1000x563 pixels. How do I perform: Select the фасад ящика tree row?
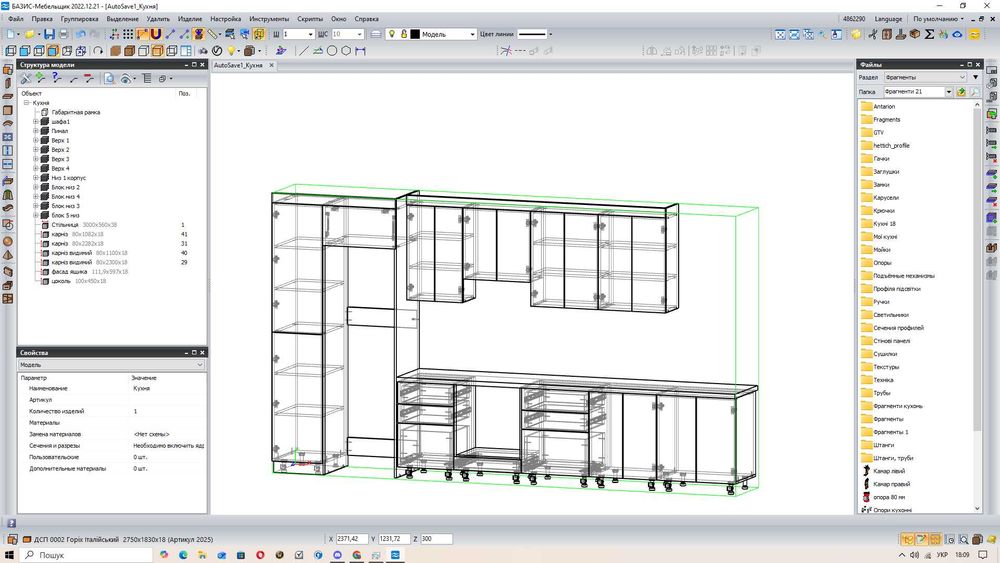pyautogui.click(x=89, y=272)
